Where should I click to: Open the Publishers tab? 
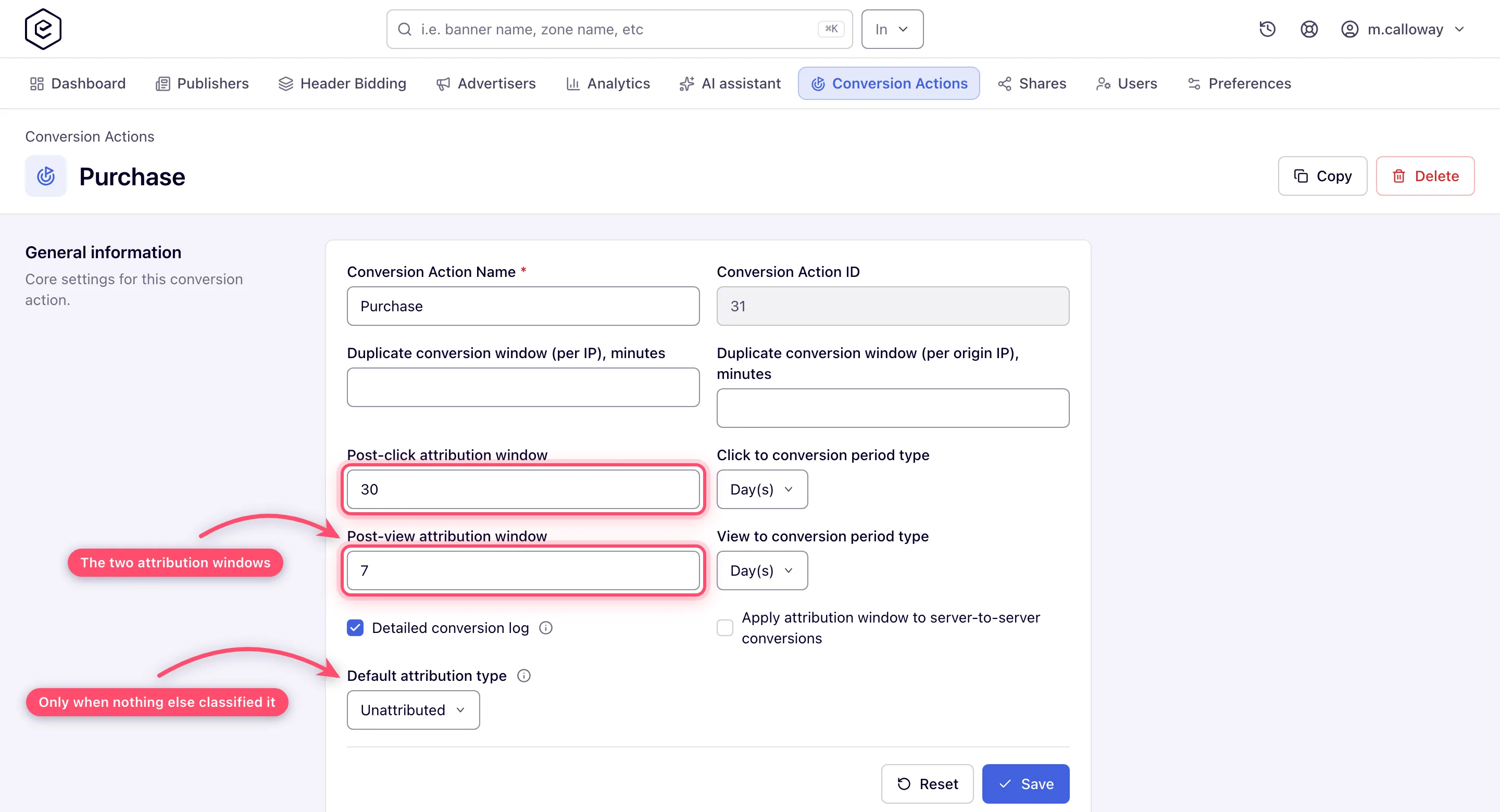[x=203, y=83]
